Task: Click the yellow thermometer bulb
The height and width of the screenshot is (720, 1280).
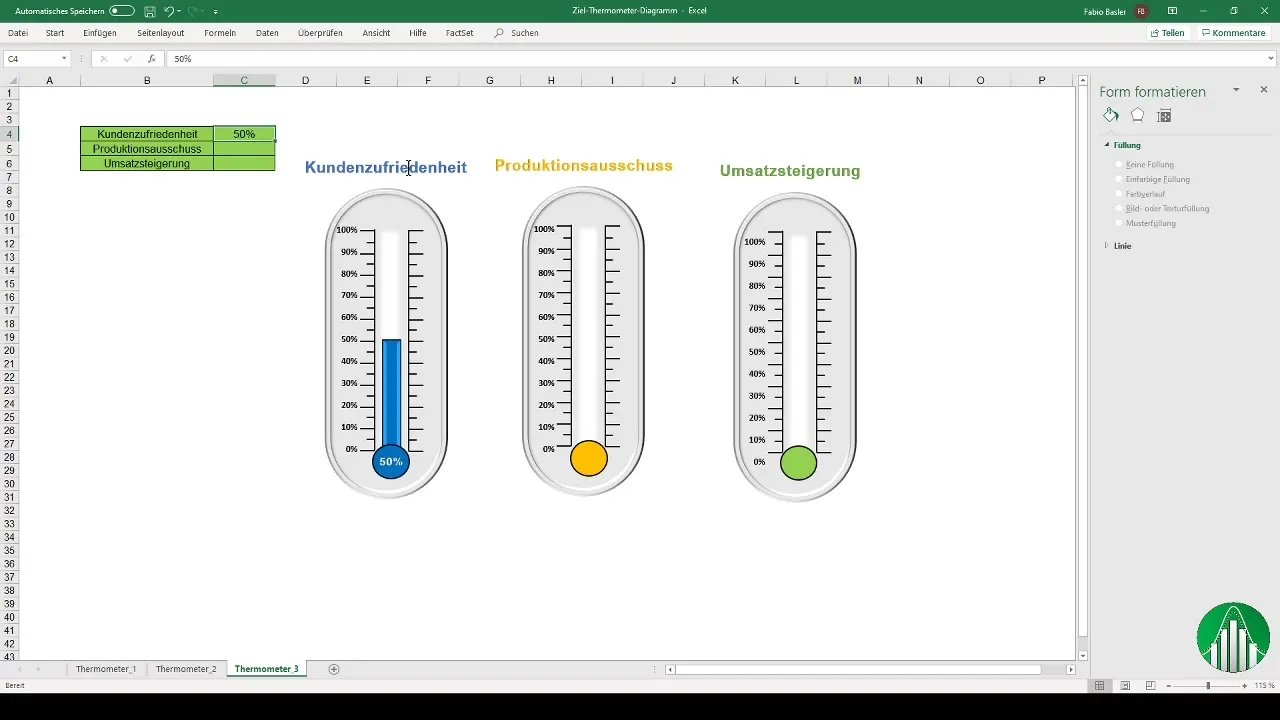Action: [x=589, y=458]
